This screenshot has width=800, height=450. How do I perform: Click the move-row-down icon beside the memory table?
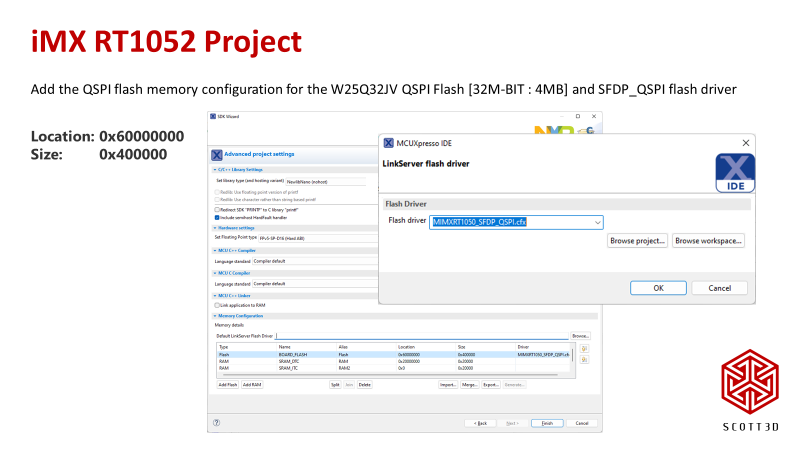[x=584, y=360]
